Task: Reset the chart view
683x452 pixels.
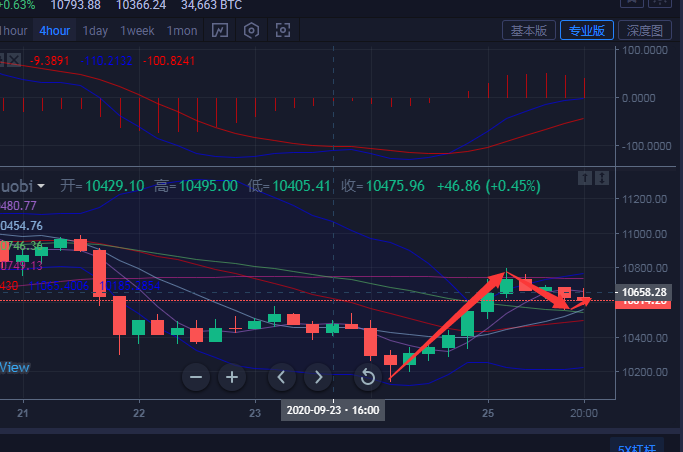Action: pos(368,377)
